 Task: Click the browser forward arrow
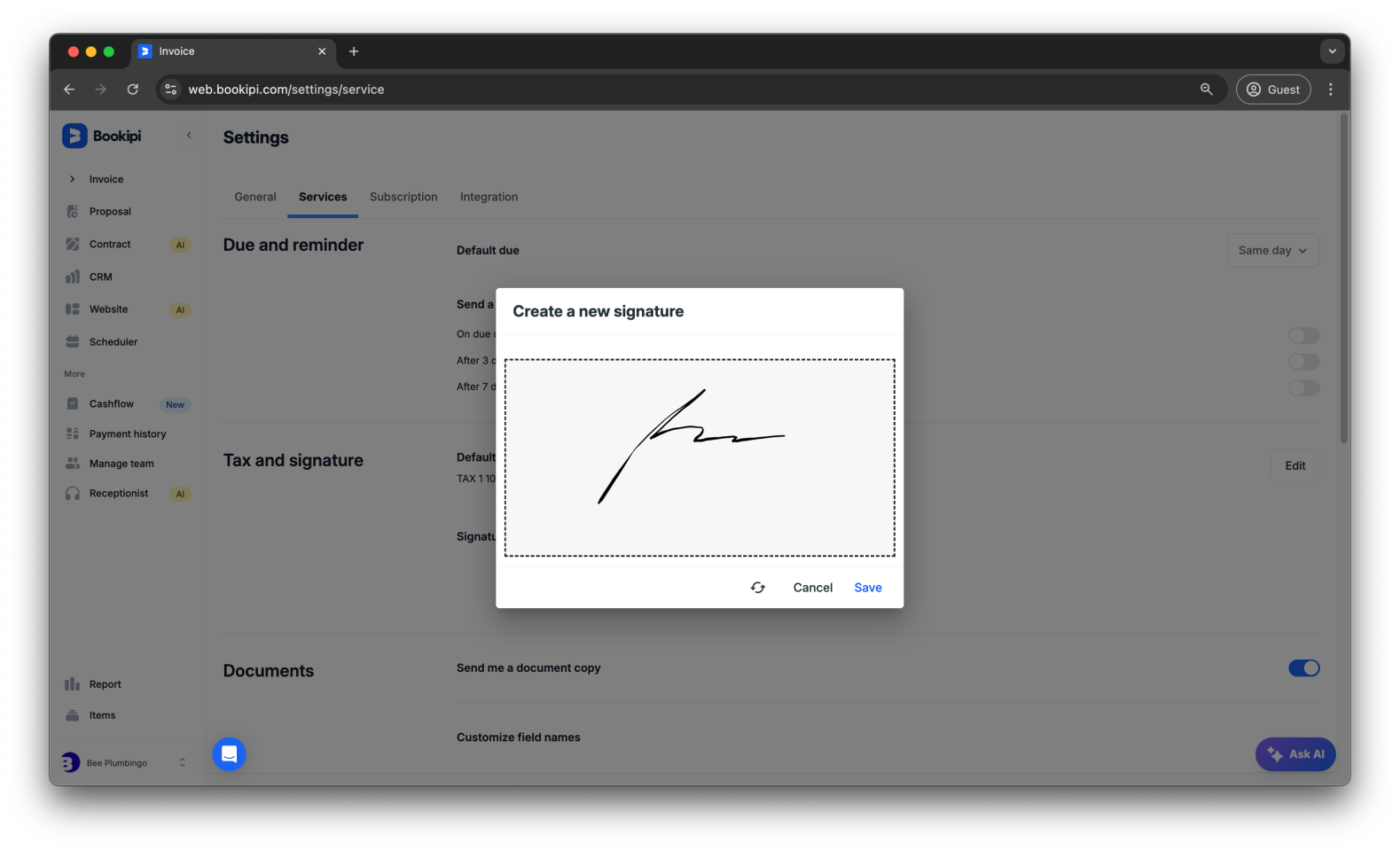(x=101, y=90)
